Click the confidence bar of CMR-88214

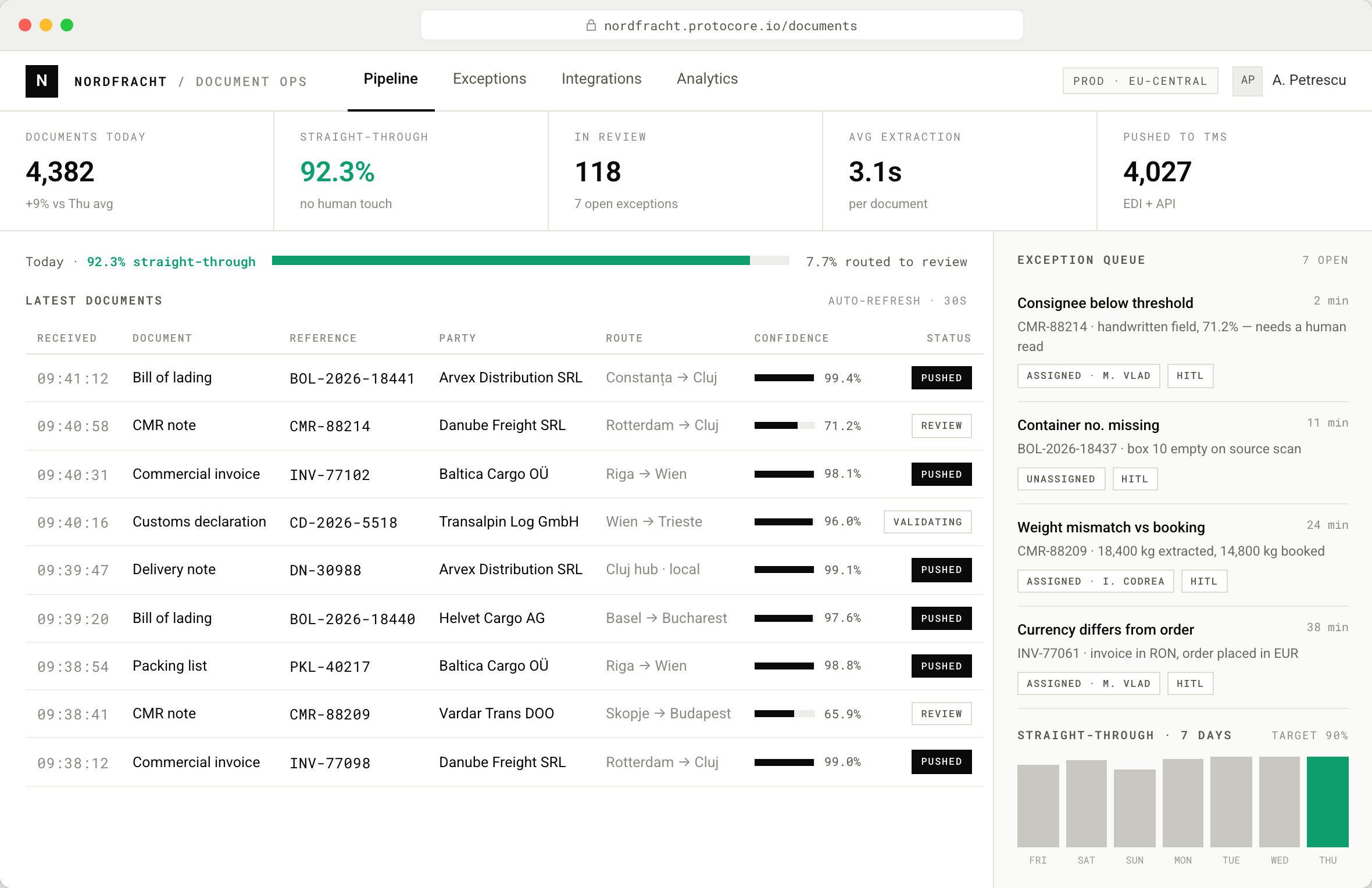[x=784, y=426]
